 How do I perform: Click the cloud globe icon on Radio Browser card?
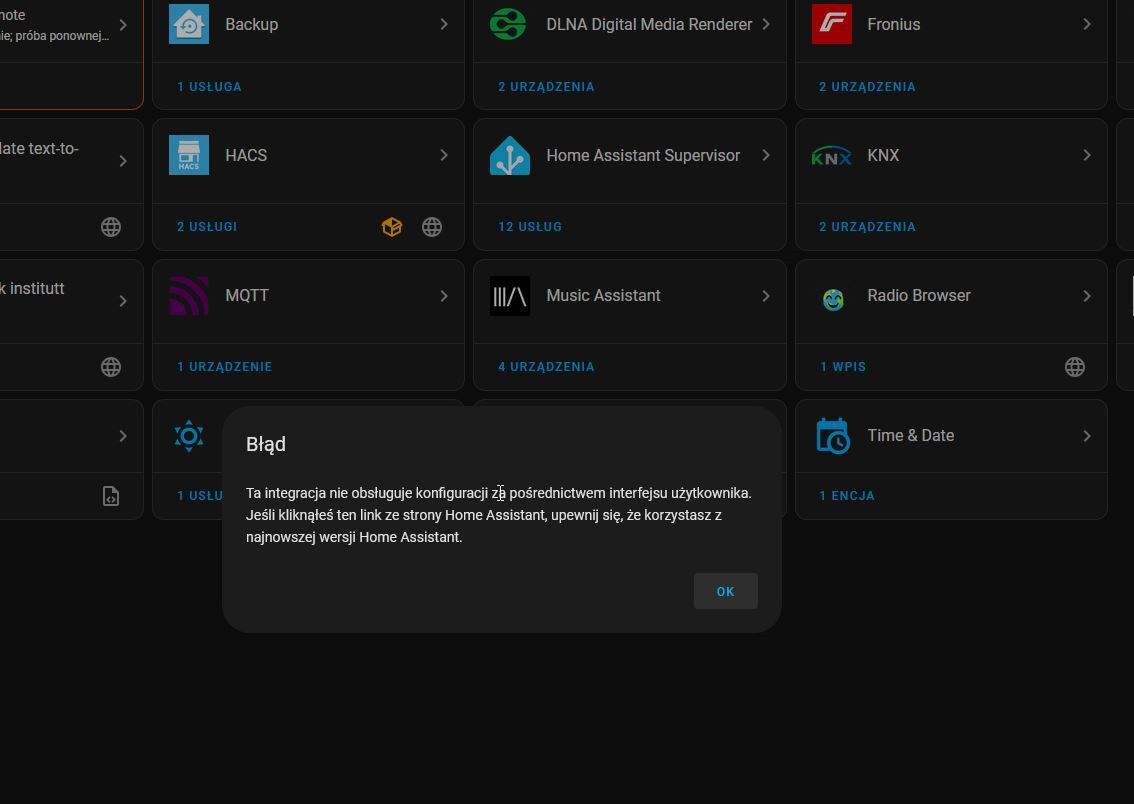1075,367
